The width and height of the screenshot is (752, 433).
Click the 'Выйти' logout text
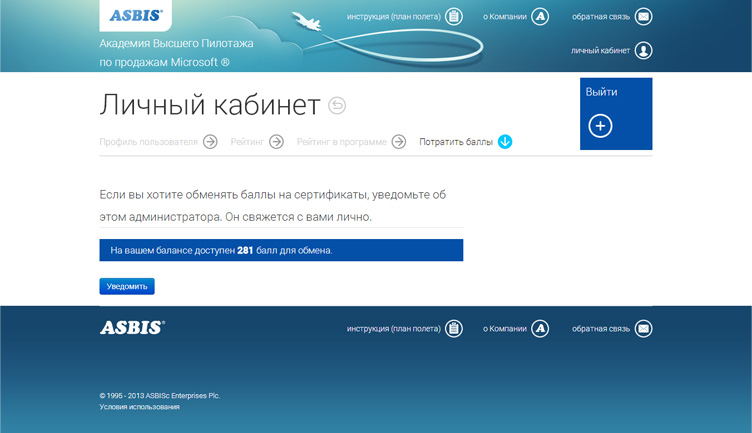tap(601, 92)
